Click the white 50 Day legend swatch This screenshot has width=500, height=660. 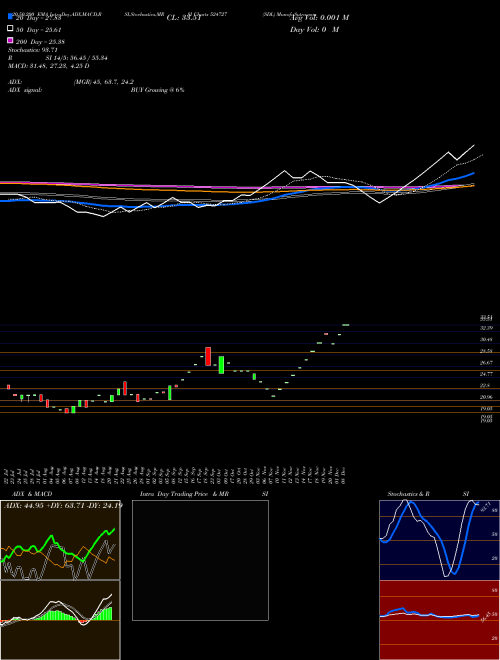pyautogui.click(x=10, y=29)
